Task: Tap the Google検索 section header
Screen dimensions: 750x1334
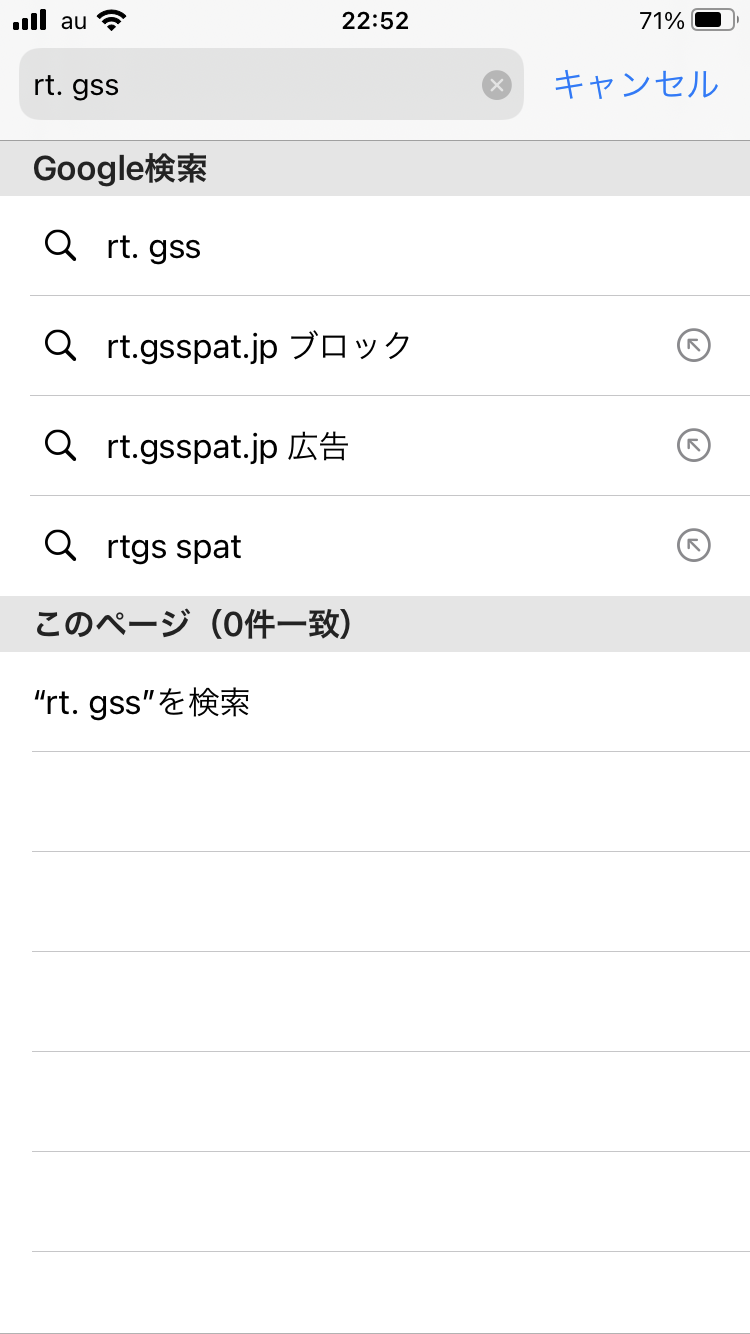Action: pos(120,169)
